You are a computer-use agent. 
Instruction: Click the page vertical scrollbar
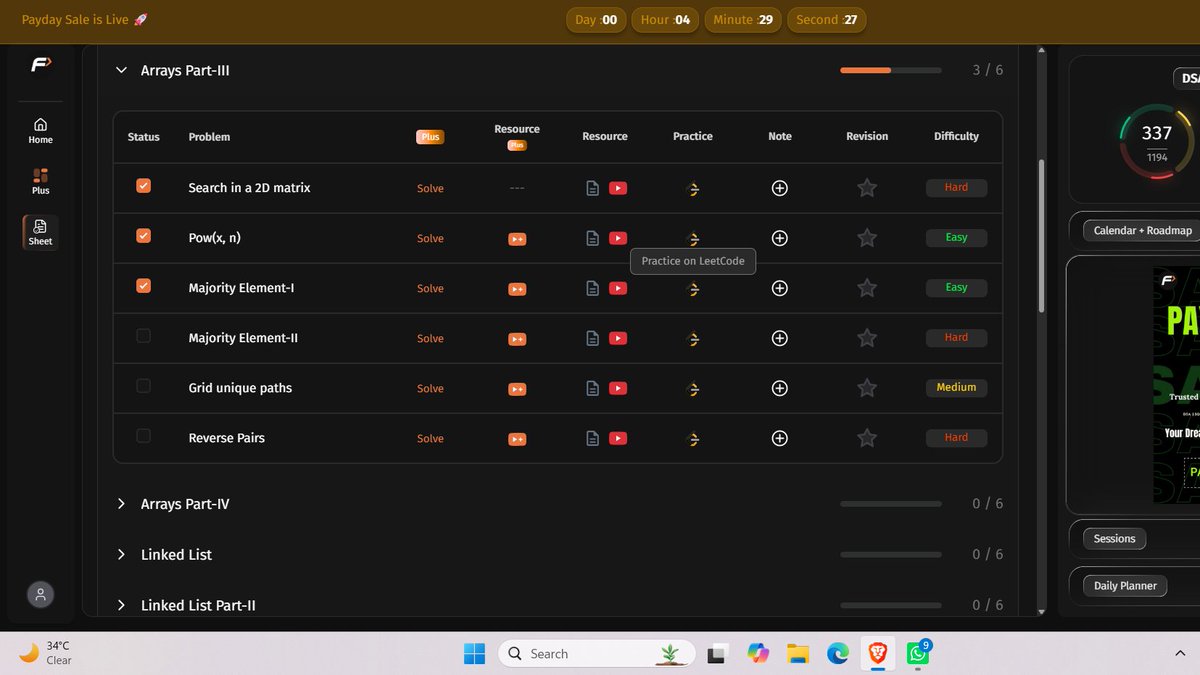coord(1041,235)
